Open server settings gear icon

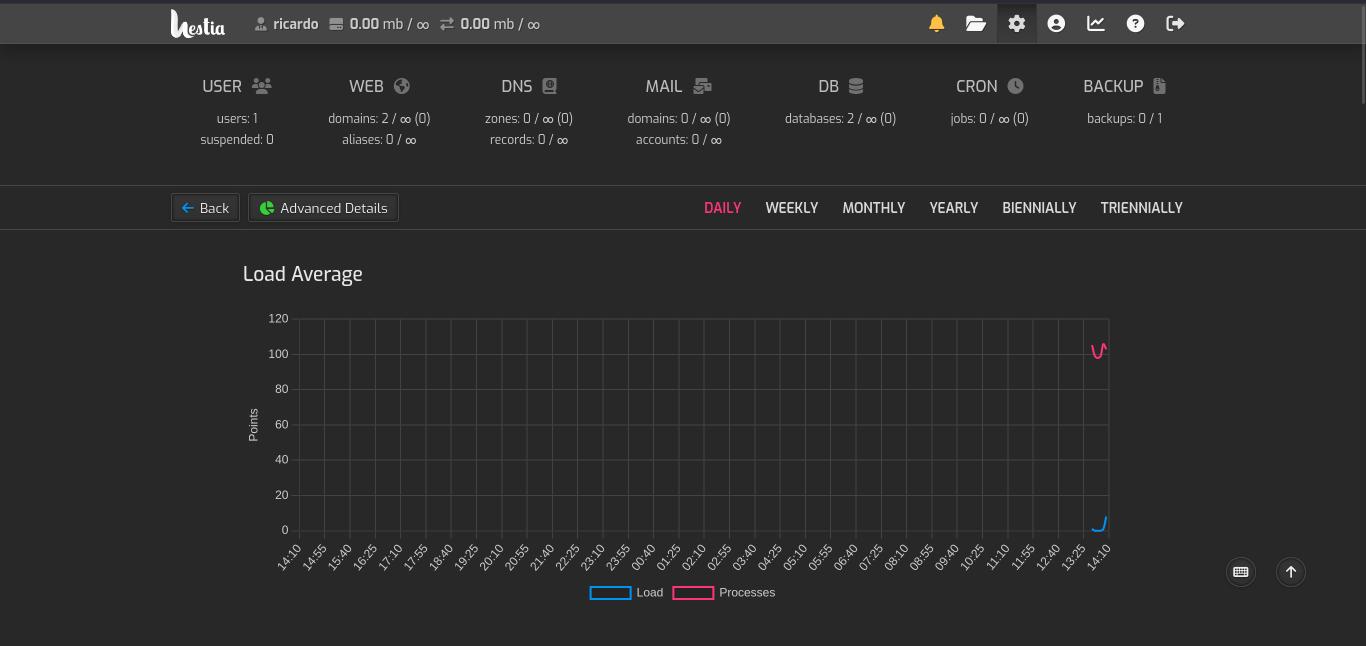[x=1016, y=23]
